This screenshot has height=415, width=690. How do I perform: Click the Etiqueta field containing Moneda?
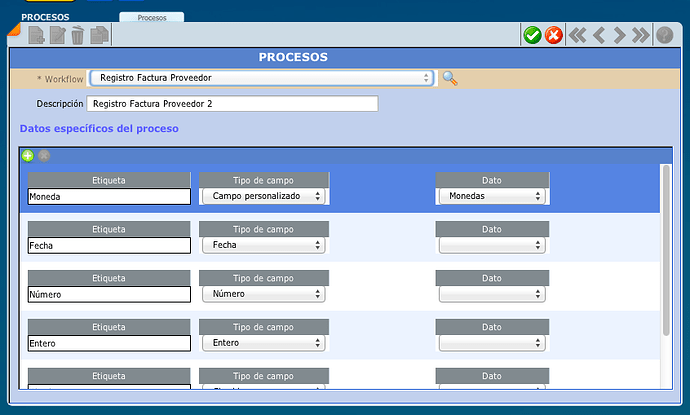(109, 197)
